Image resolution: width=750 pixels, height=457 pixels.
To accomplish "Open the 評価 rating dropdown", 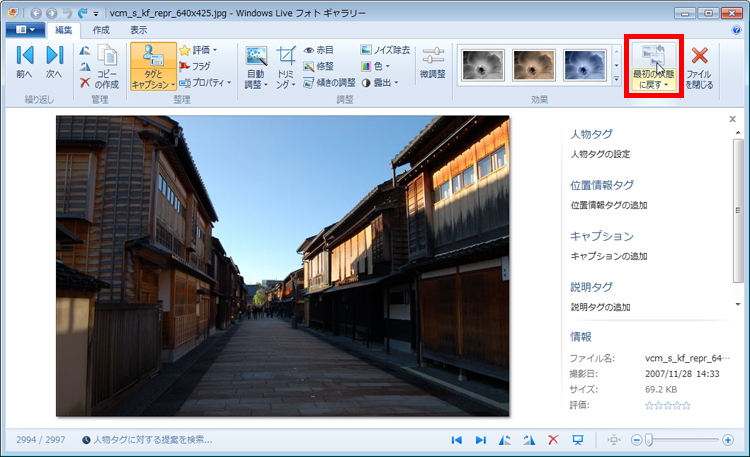I will click(198, 50).
